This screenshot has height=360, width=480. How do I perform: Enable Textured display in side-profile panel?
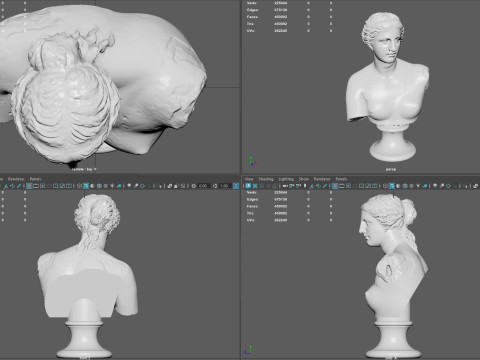(x=411, y=186)
